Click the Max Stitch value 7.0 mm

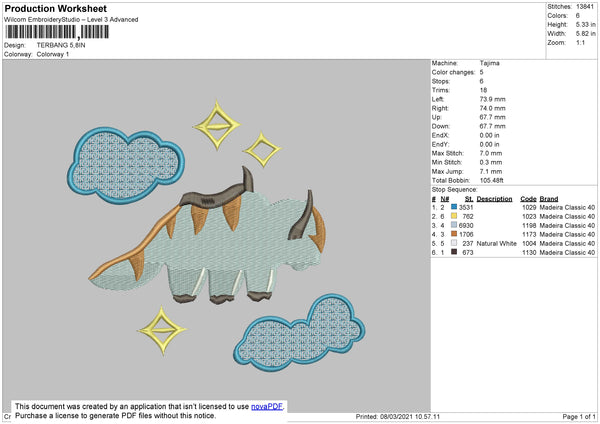491,153
